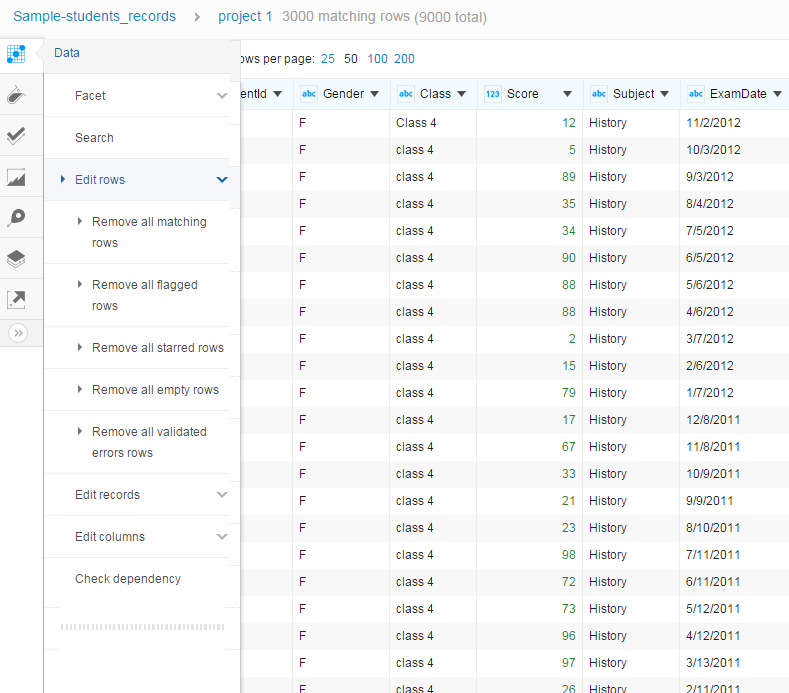Screen dimensions: 789x693
Task: Select the double-checkmark validation icon
Action: click(16, 136)
